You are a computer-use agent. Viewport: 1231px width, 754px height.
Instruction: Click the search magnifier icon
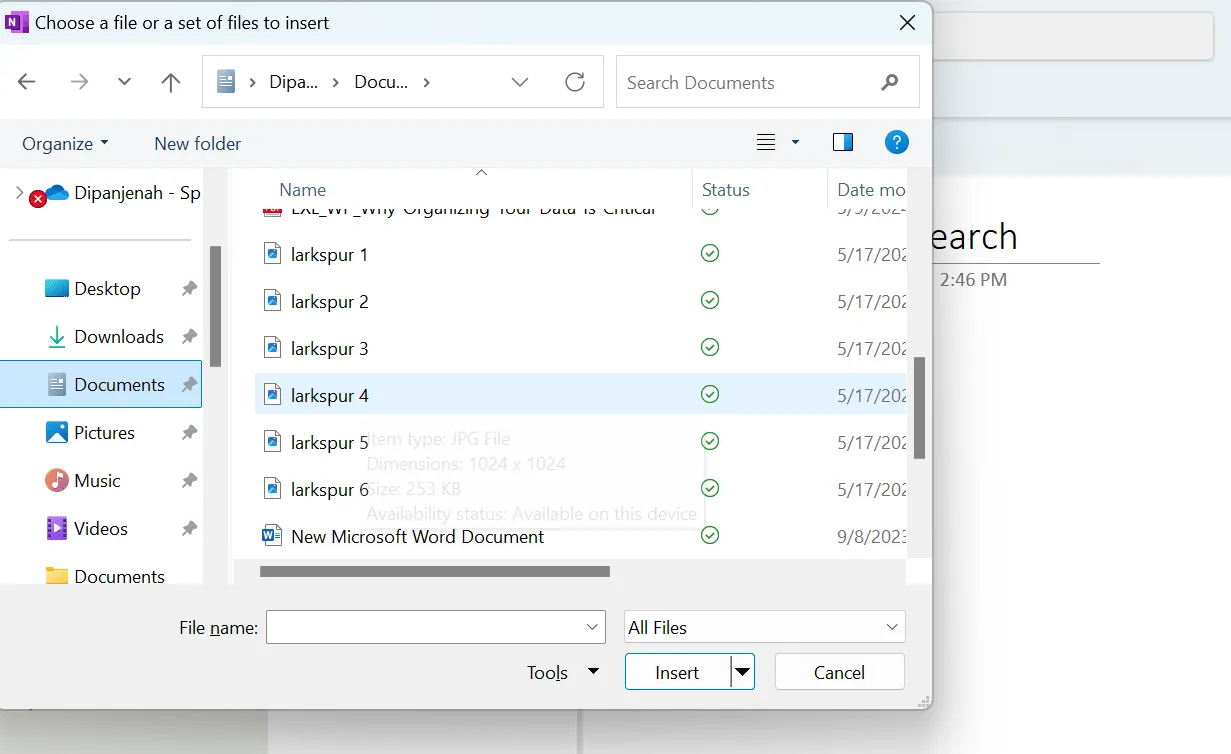890,83
